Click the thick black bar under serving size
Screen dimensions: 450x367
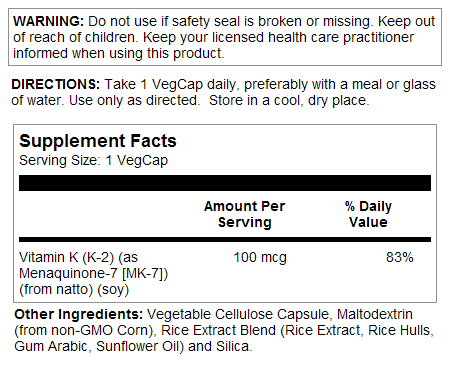(x=225, y=183)
